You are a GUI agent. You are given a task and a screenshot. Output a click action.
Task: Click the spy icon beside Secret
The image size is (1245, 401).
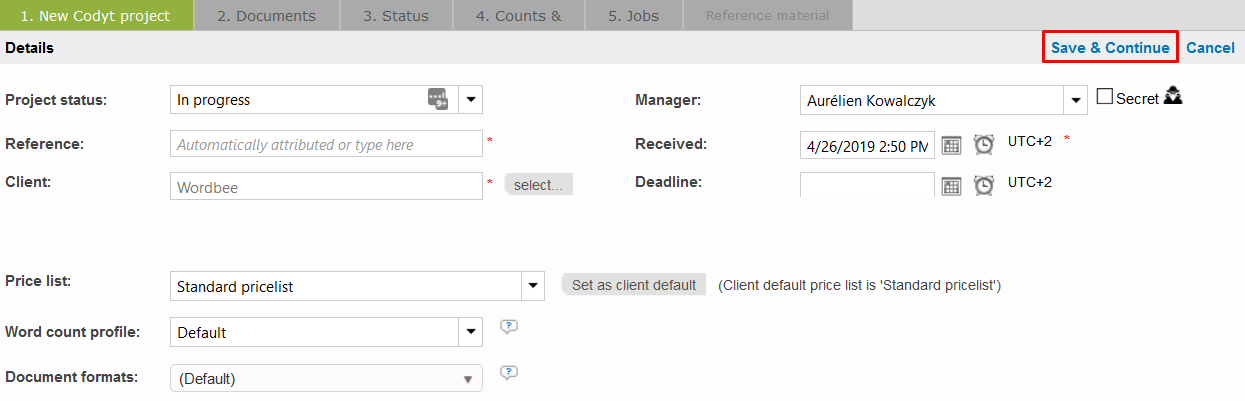click(1174, 97)
